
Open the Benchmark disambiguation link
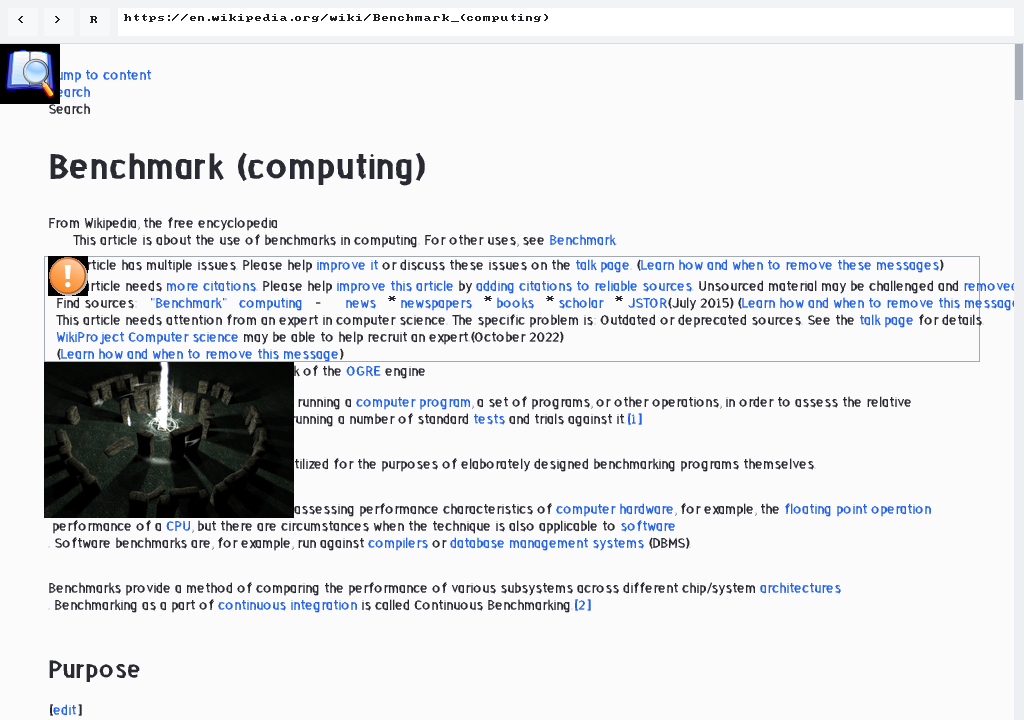click(583, 240)
